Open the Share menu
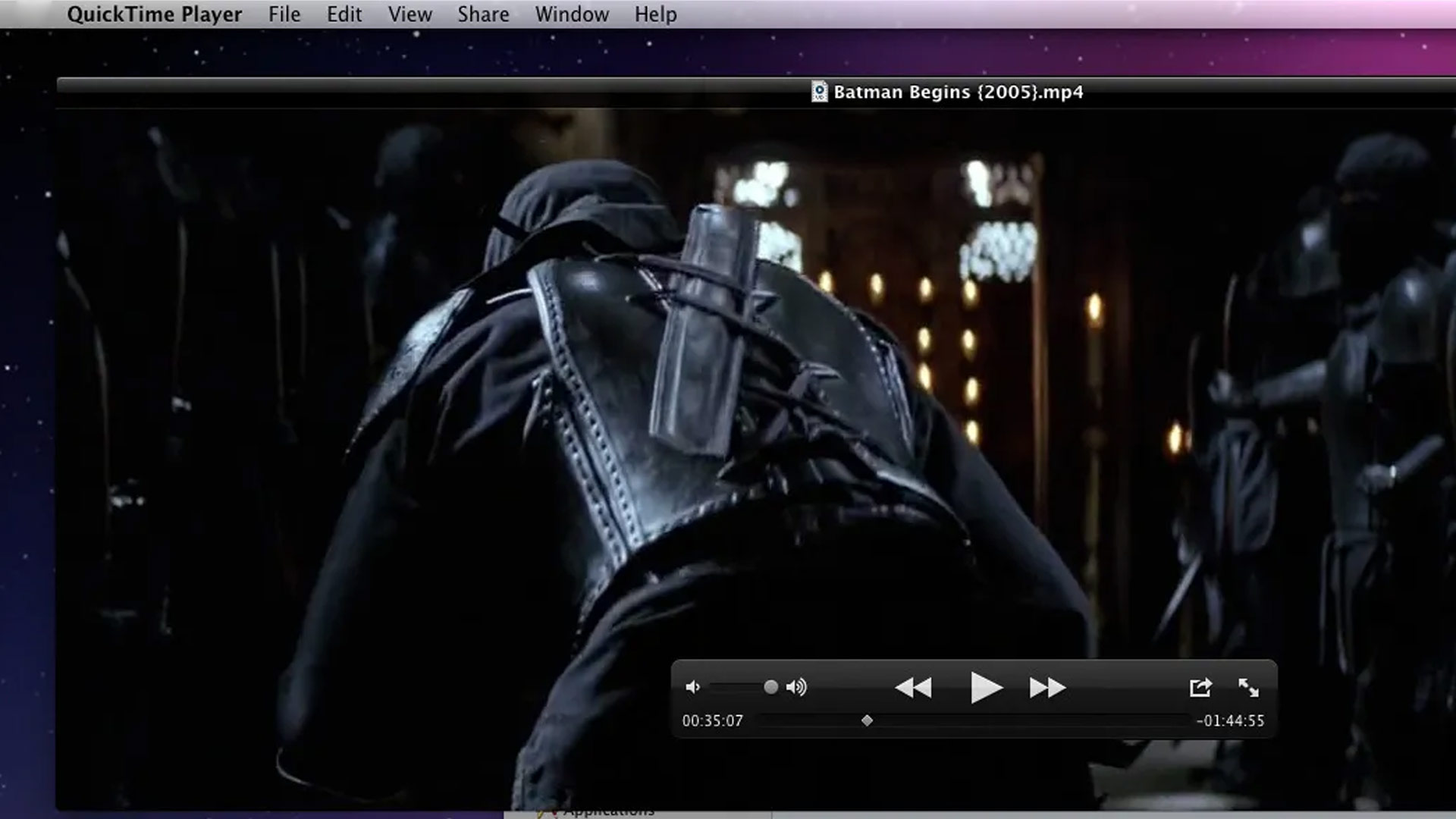This screenshot has width=1456, height=819. pyautogui.click(x=483, y=14)
